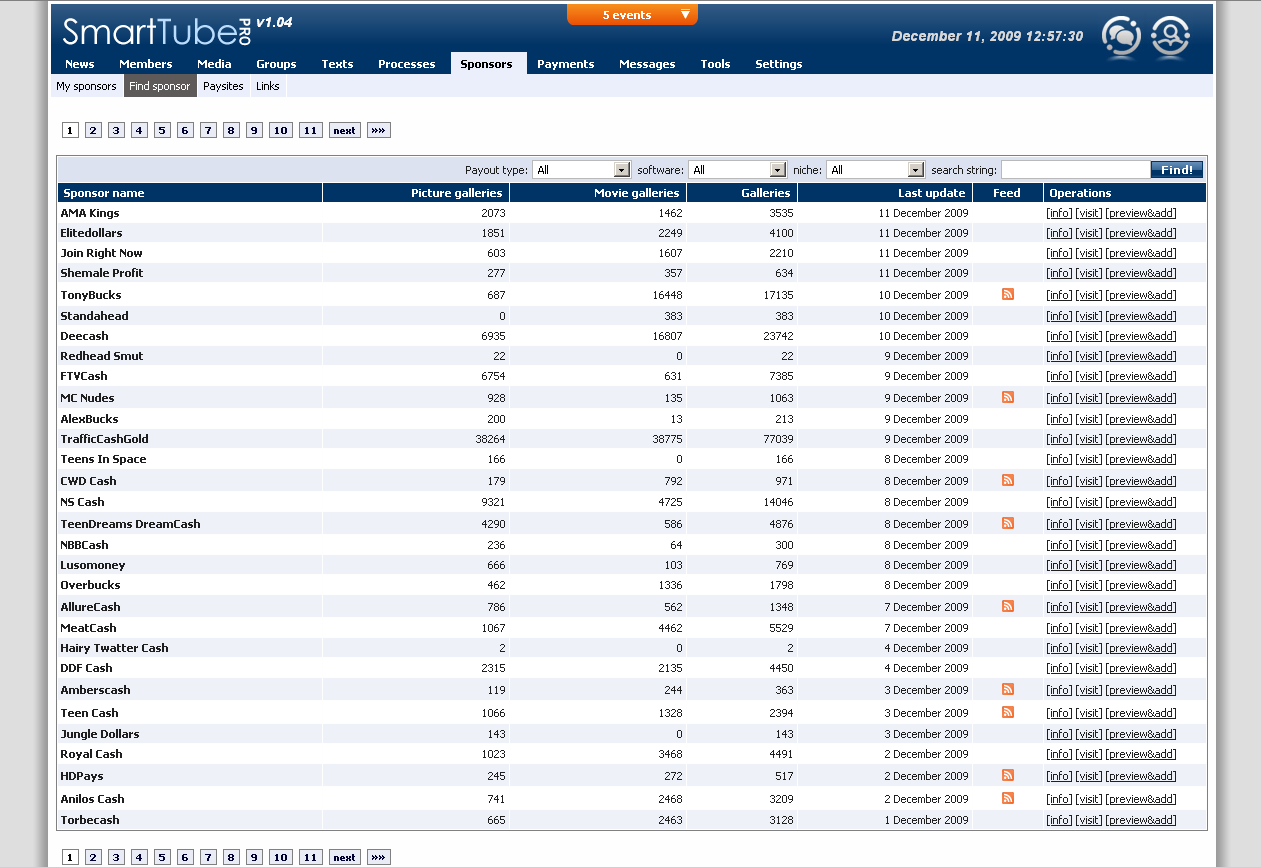This screenshot has height=868, width=1261.
Task: Open the software filter dropdown
Action: pyautogui.click(x=737, y=170)
